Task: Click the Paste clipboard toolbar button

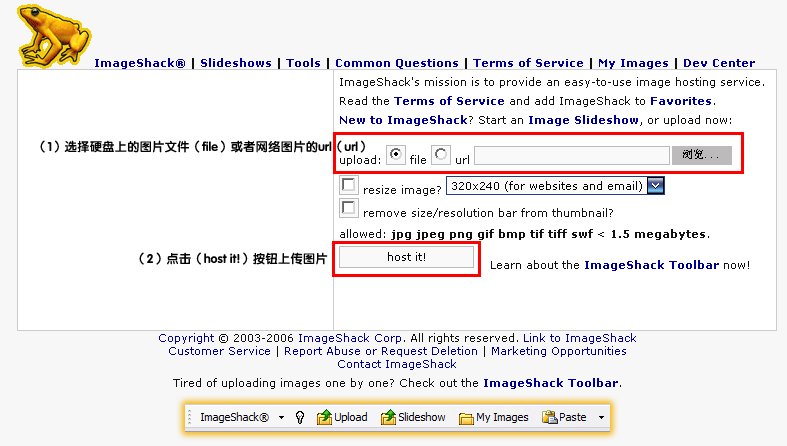Action: point(564,417)
